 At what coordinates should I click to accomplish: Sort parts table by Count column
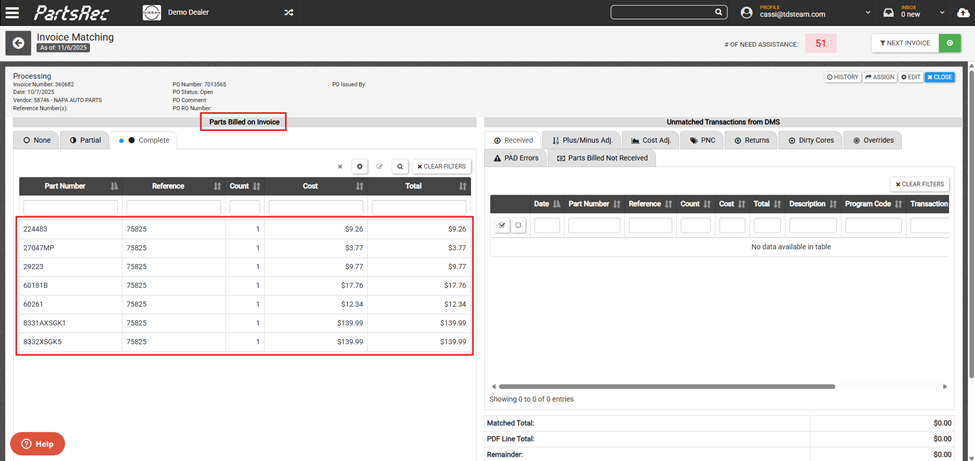click(256, 187)
